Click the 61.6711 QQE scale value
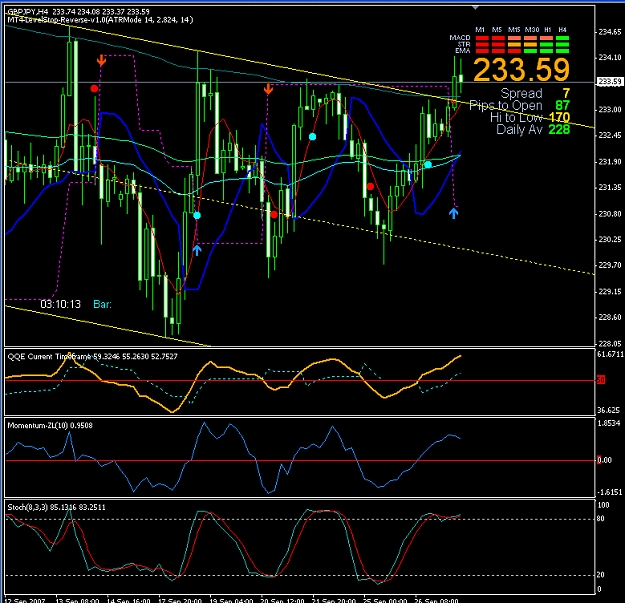625x603 pixels. (610, 354)
